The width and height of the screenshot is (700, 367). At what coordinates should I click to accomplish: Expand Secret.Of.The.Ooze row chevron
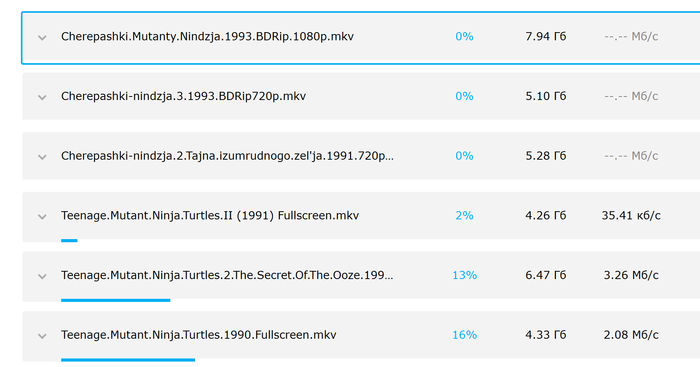tap(42, 276)
